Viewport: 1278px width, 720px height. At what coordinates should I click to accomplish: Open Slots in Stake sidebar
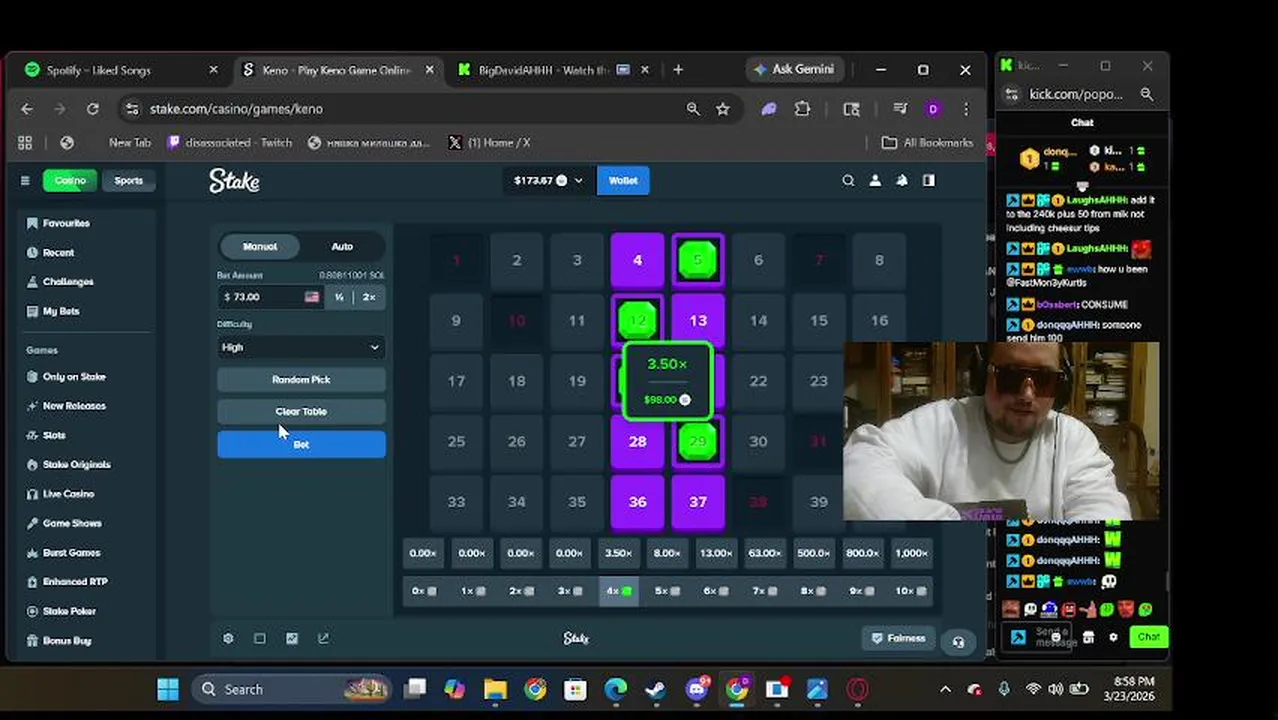54,435
